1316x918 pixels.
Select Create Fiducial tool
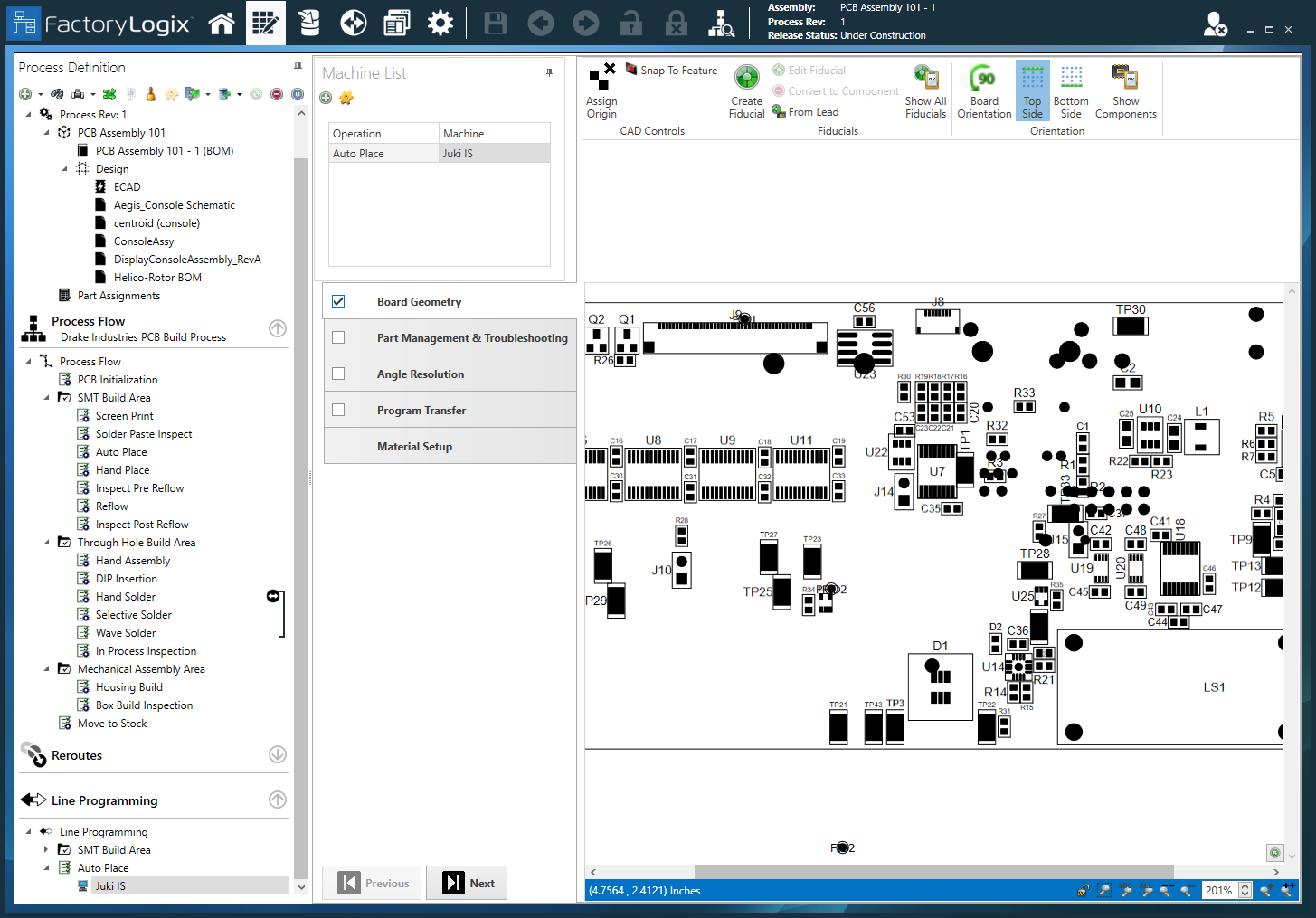(746, 91)
